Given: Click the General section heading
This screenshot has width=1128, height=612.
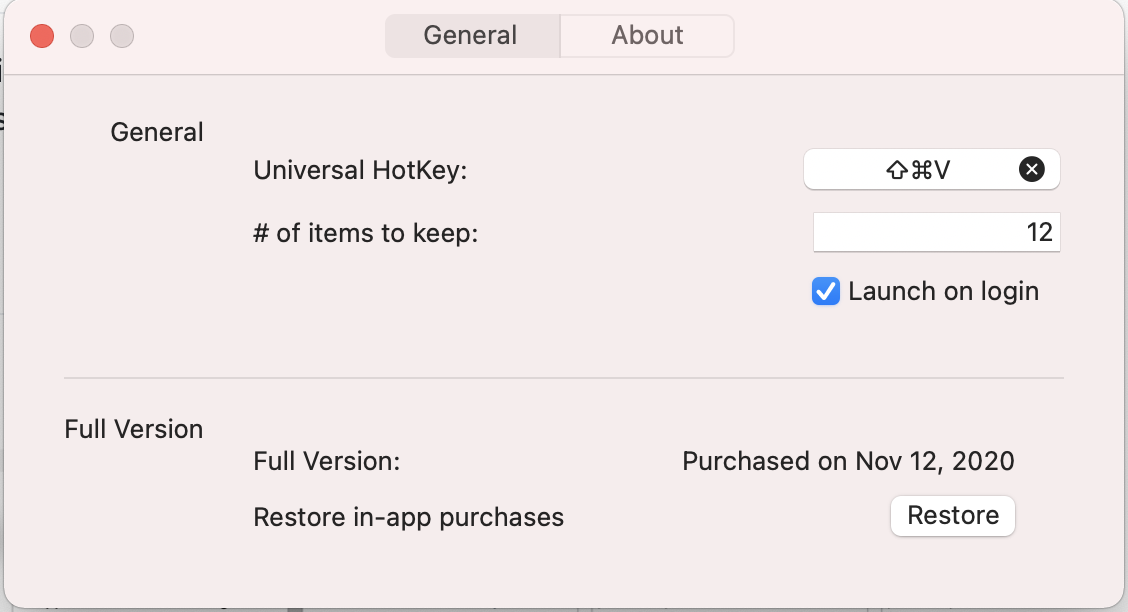Looking at the screenshot, I should click(x=157, y=132).
